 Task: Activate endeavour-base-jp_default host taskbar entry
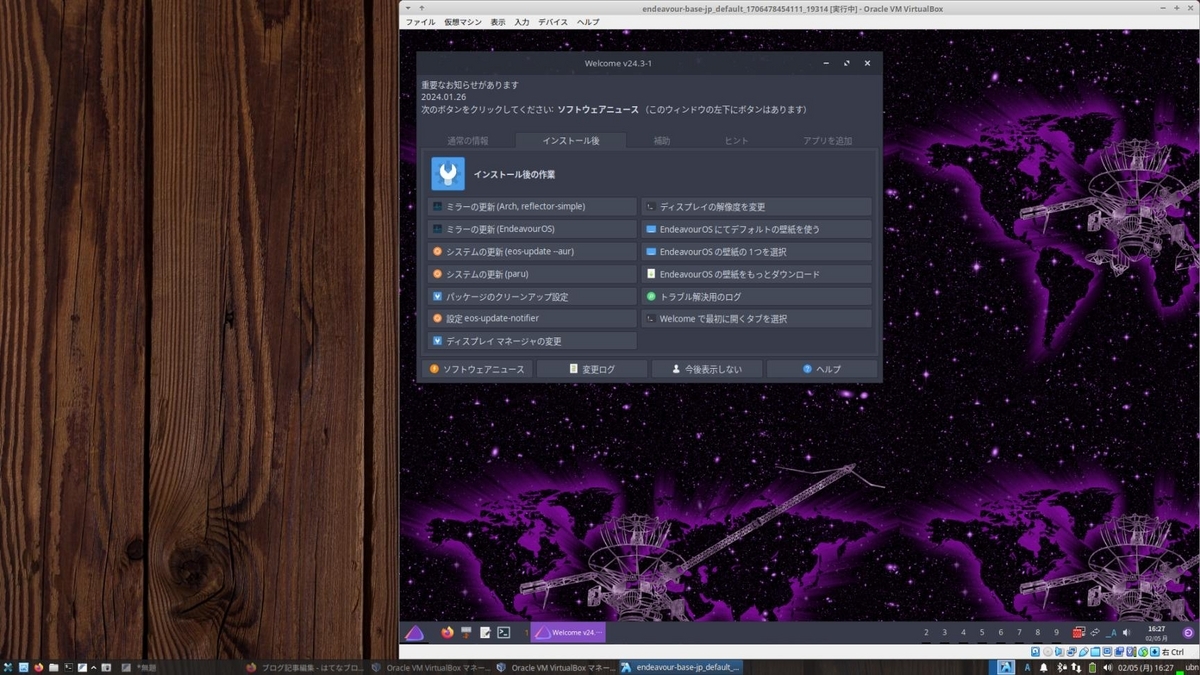(x=680, y=667)
